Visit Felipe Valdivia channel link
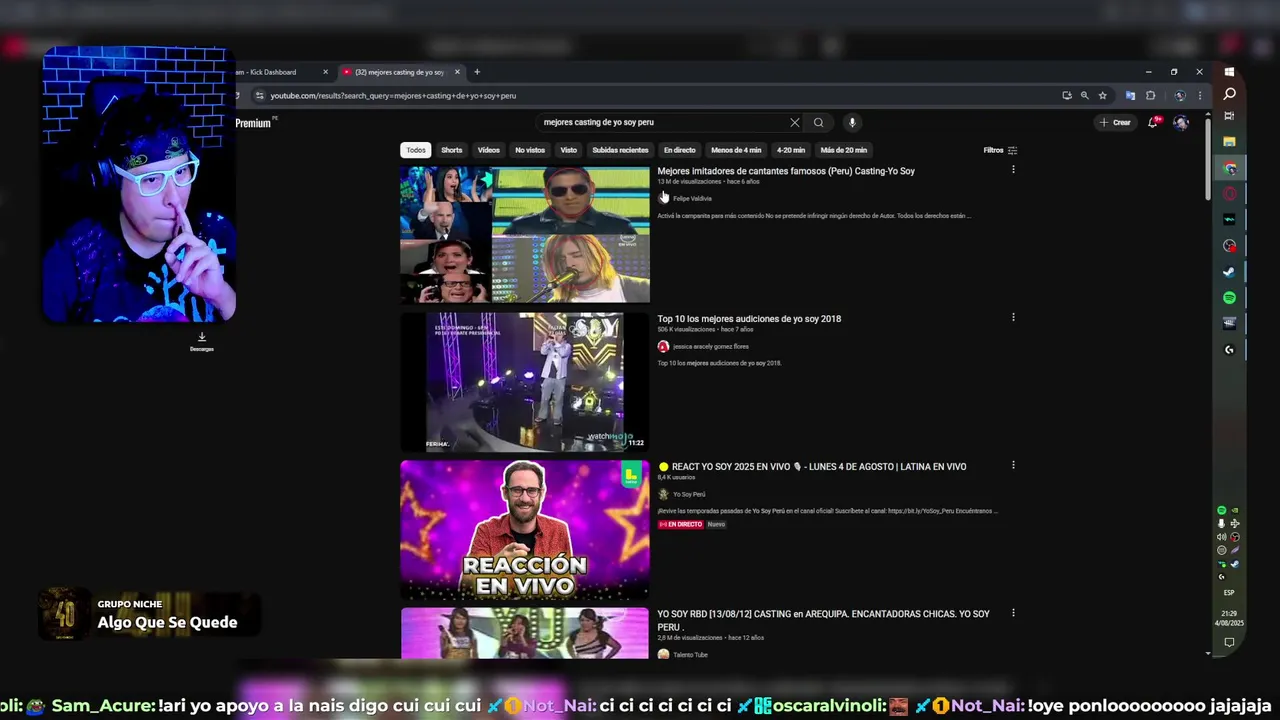 [x=692, y=198]
